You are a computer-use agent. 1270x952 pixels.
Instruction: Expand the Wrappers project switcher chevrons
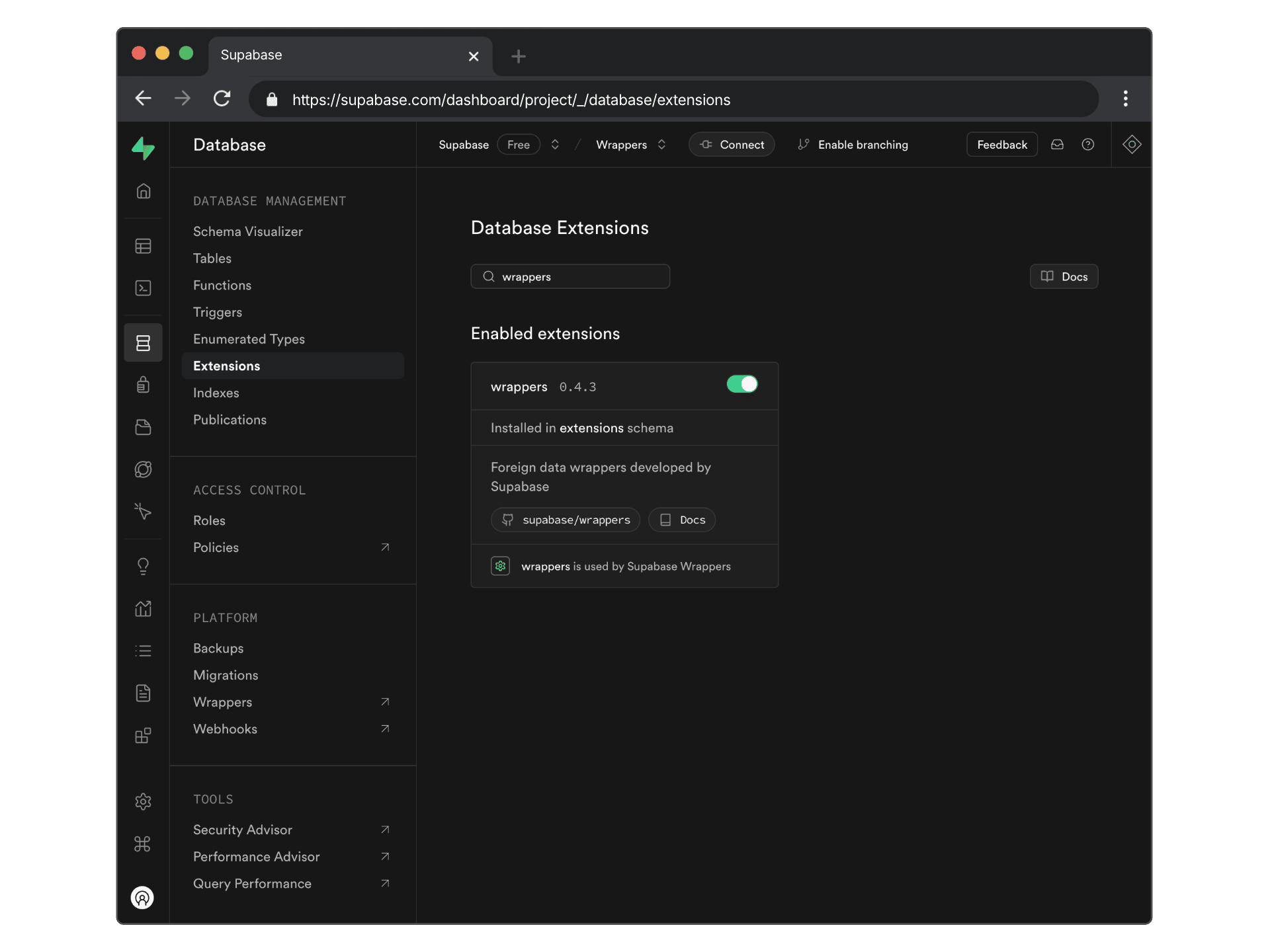point(661,145)
